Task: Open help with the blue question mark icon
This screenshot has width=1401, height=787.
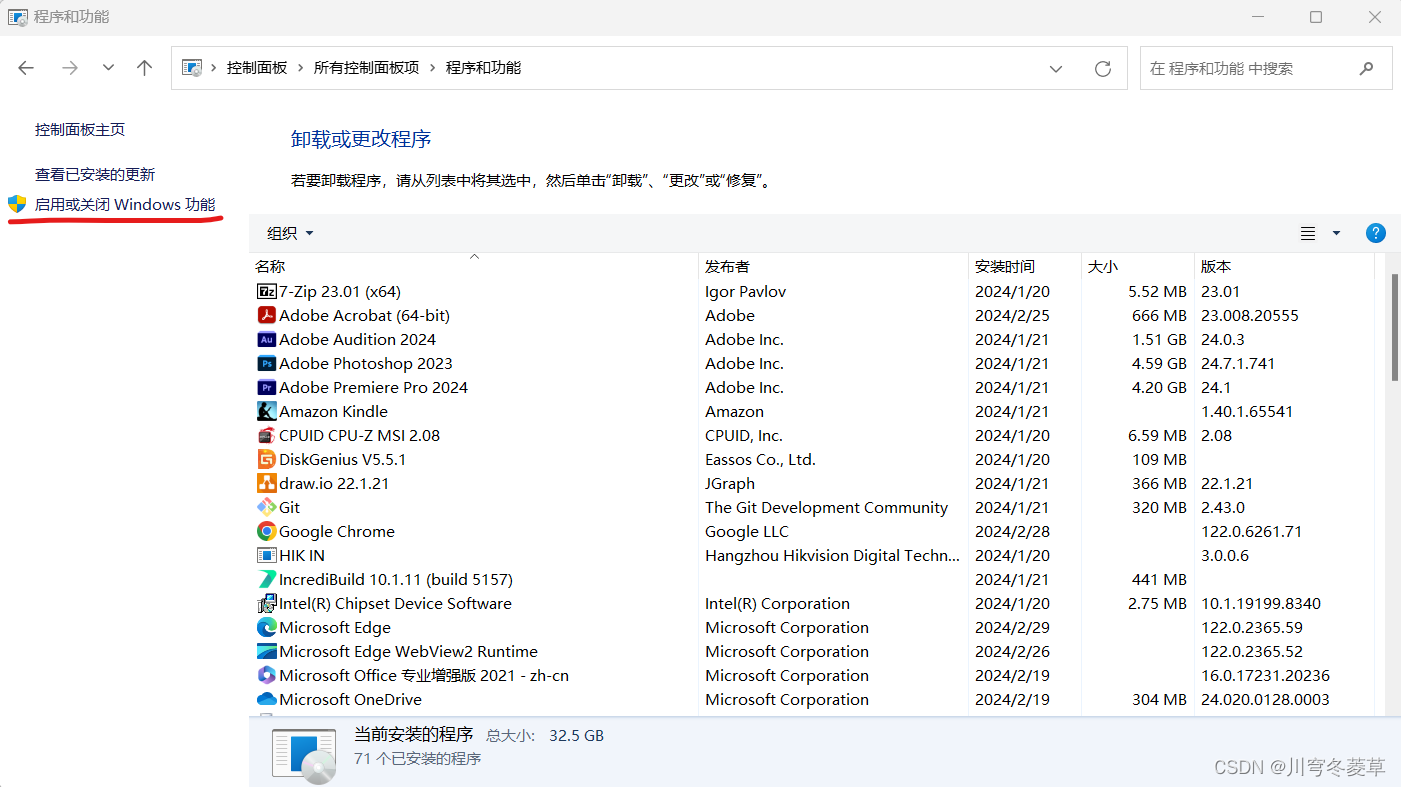Action: coord(1376,233)
